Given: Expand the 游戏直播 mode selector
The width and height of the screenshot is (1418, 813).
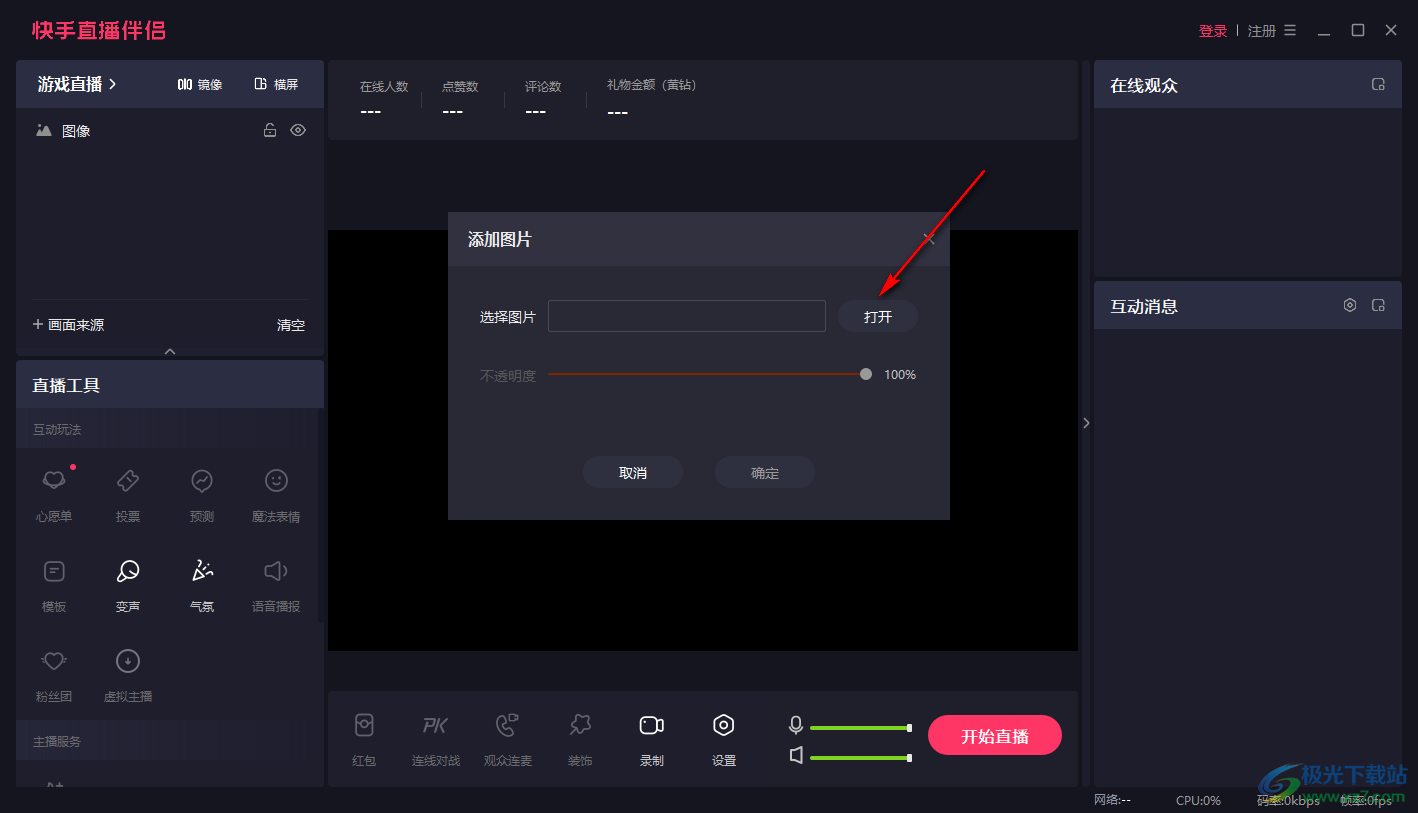Looking at the screenshot, I should point(77,84).
